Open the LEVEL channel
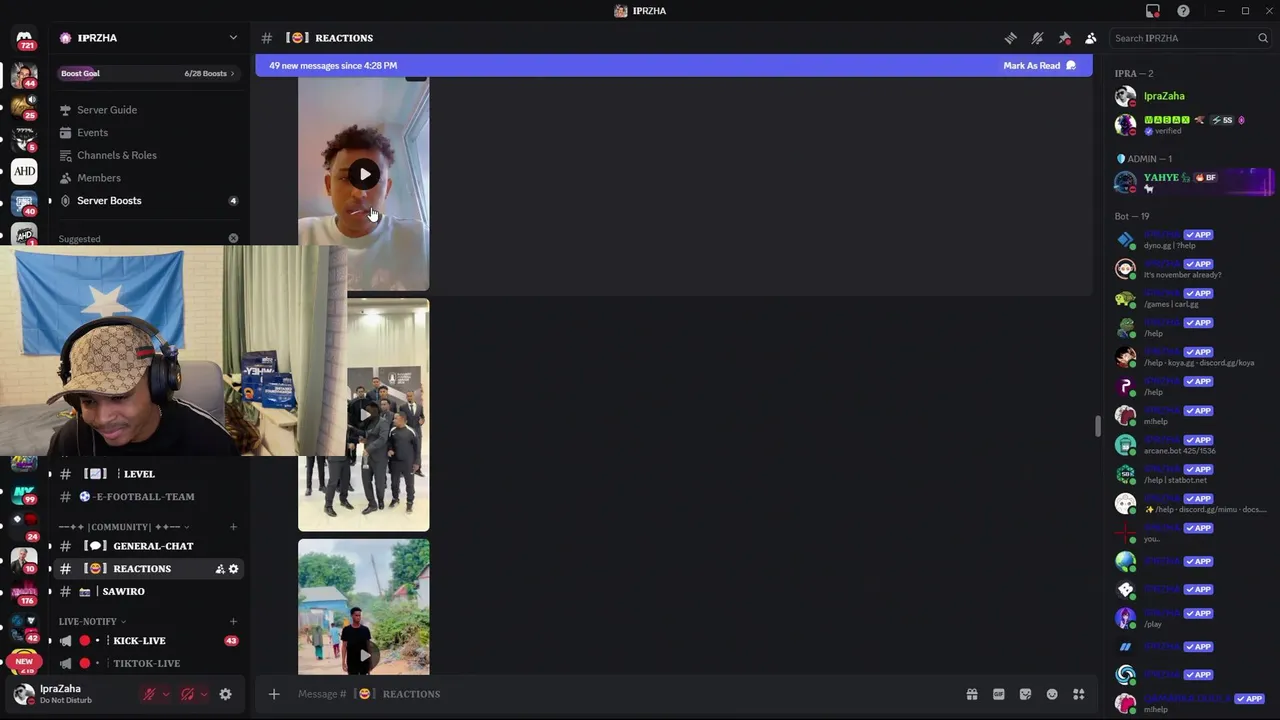Image resolution: width=1280 pixels, height=720 pixels. point(138,474)
